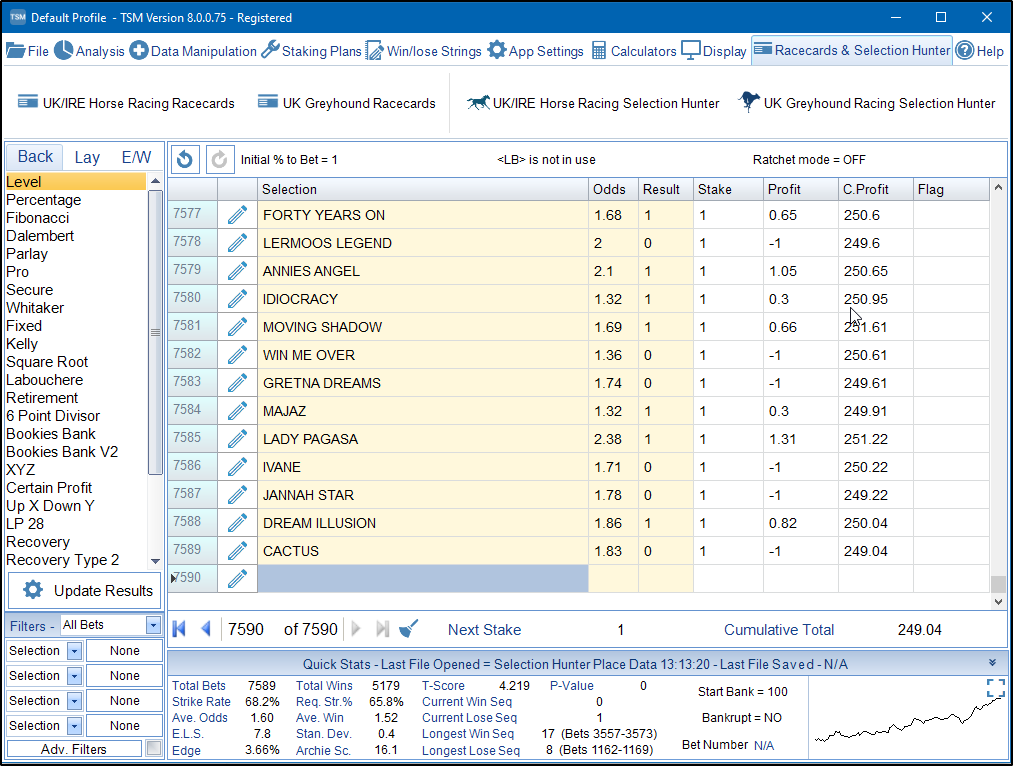Jump to first record navigation arrow
Screen dimensions: 1013x766
tap(180, 629)
